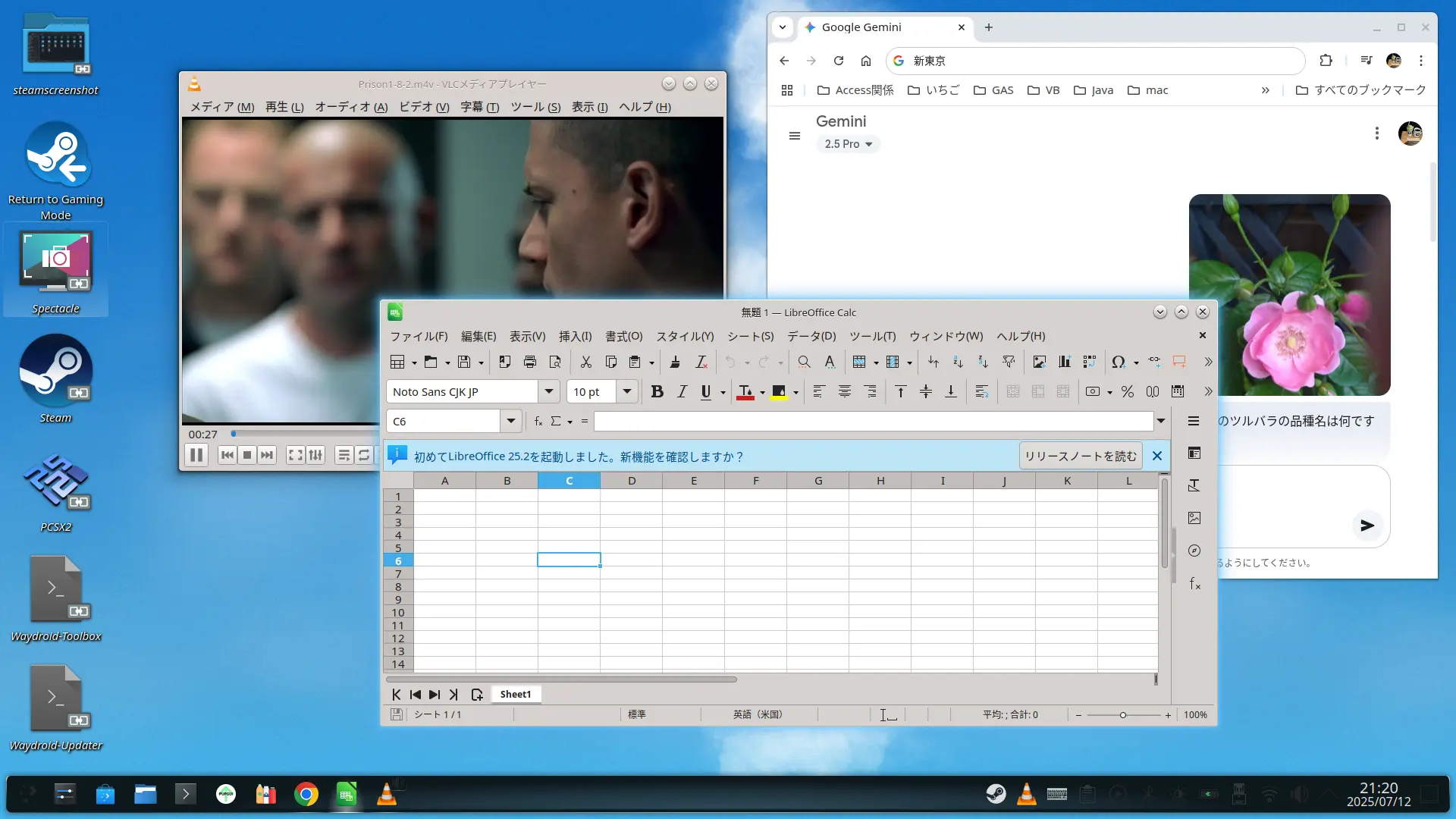Viewport: 1456px width, 819px height.
Task: Click the Function Wizard fx icon
Action: tap(538, 421)
